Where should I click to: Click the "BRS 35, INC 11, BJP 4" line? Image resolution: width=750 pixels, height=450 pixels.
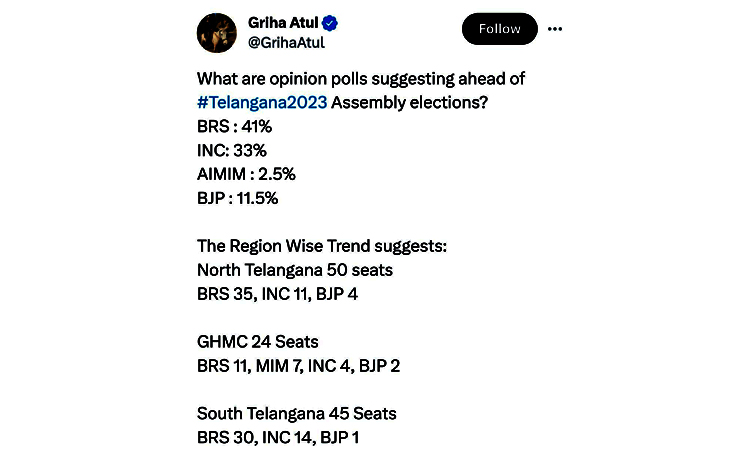pos(277,294)
